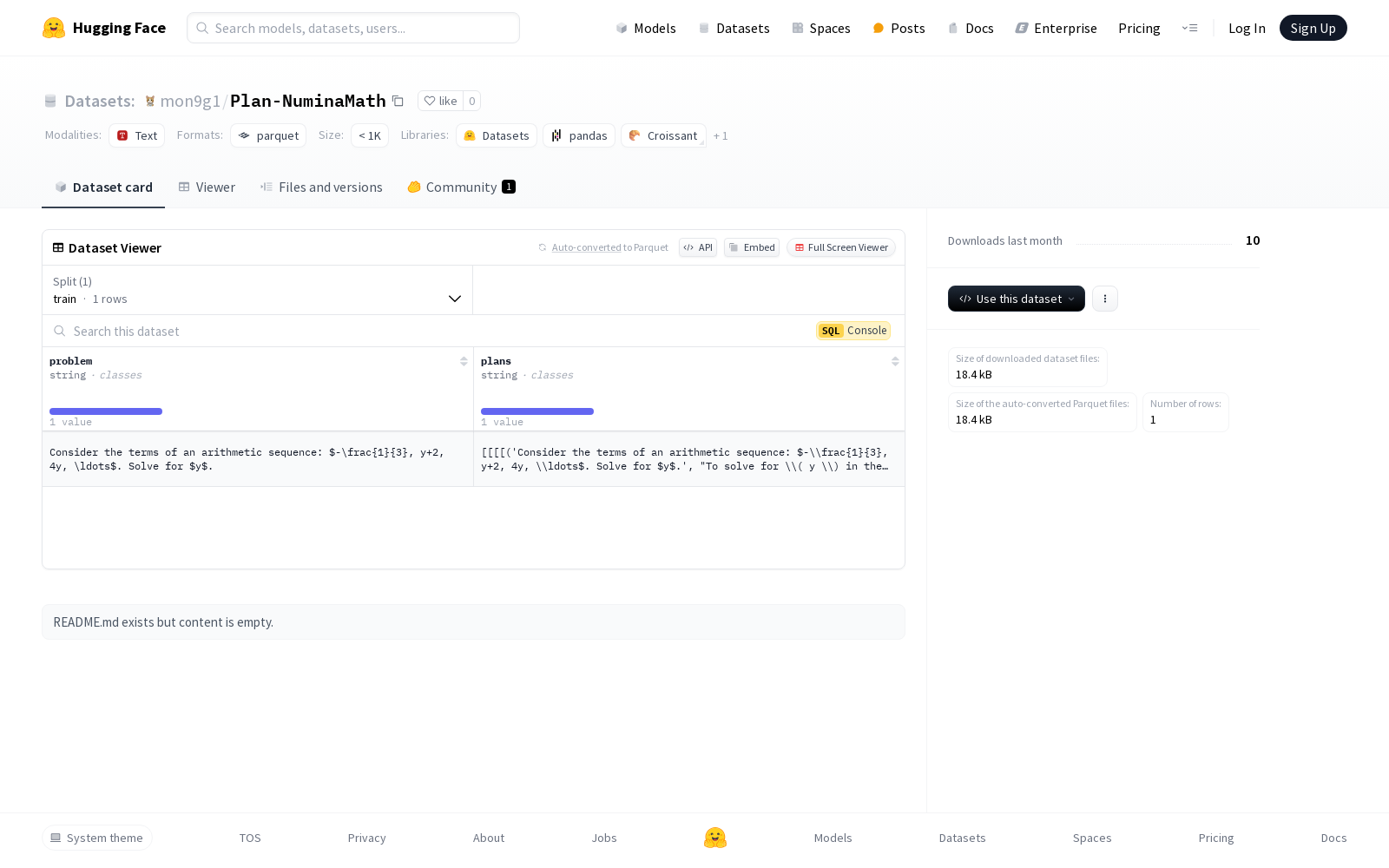This screenshot has height=868, width=1389.
Task: Click the three-dot options button beside Use this dataset
Action: point(1105,299)
